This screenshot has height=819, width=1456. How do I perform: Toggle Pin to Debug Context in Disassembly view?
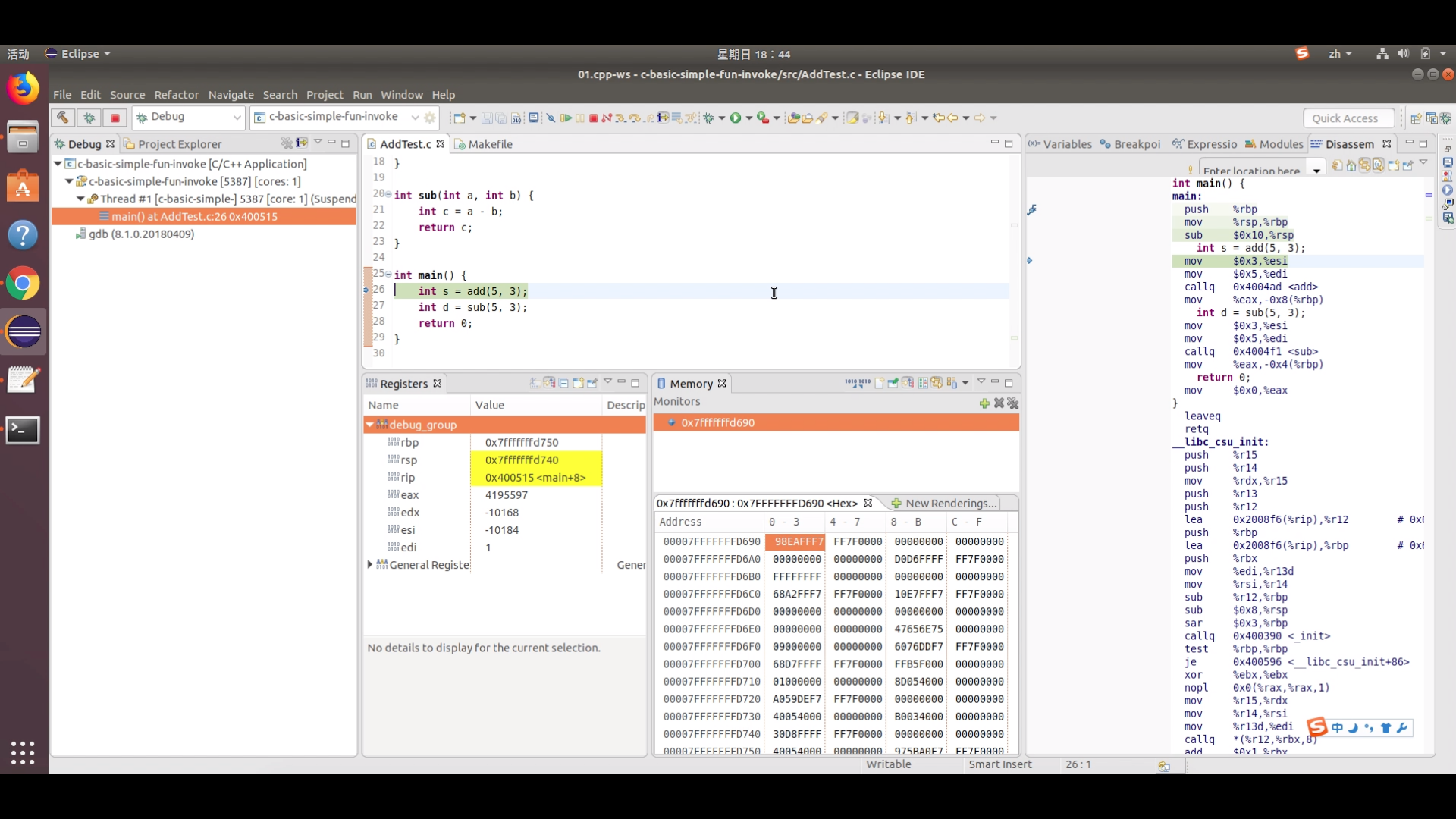pyautogui.click(x=1408, y=165)
